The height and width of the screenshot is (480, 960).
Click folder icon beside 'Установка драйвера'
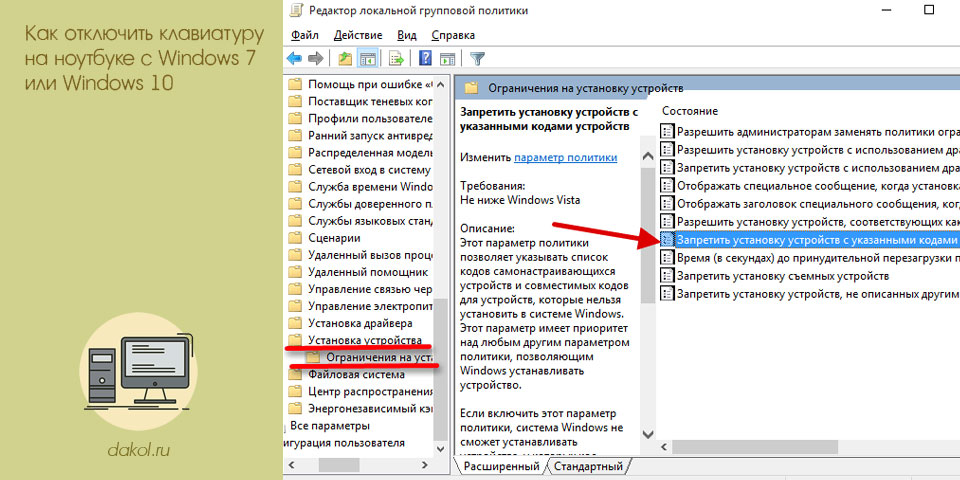(x=295, y=323)
